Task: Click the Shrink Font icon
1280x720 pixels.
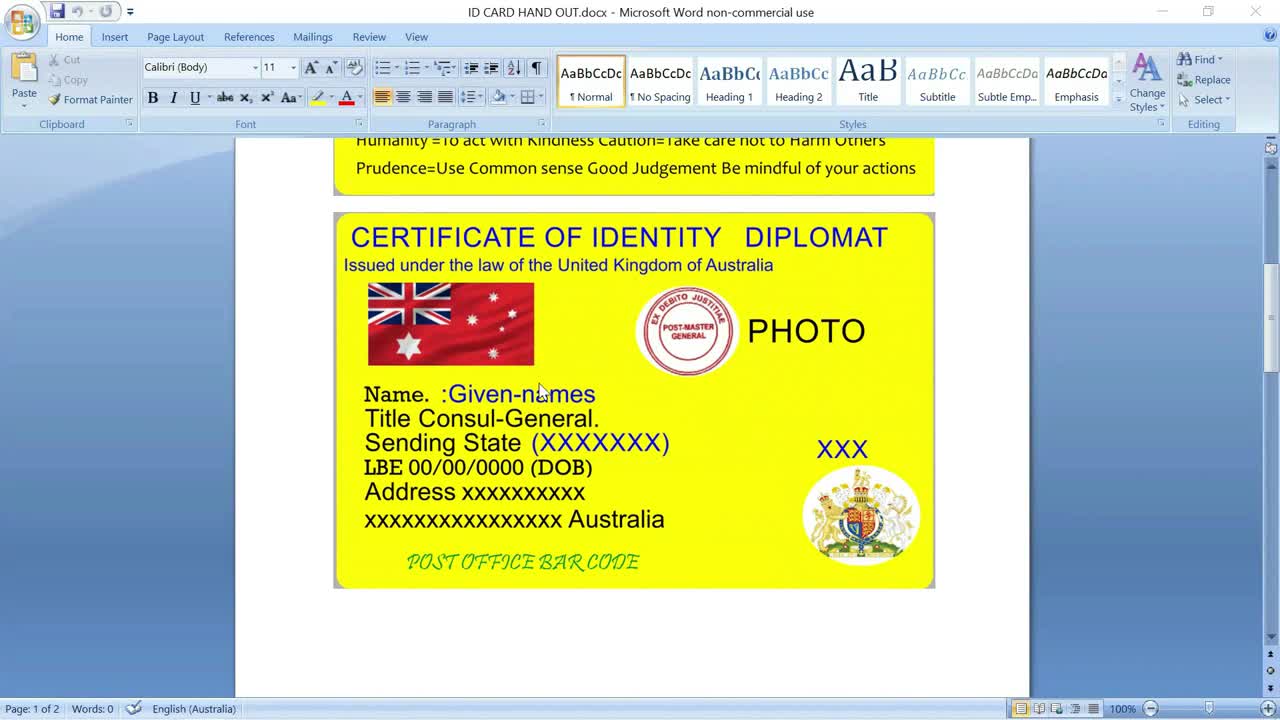Action: pos(331,67)
